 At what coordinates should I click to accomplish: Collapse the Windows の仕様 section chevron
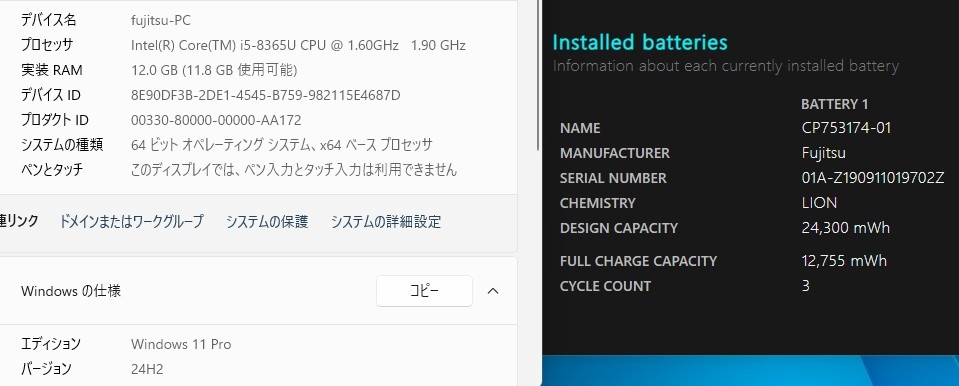tap(493, 291)
